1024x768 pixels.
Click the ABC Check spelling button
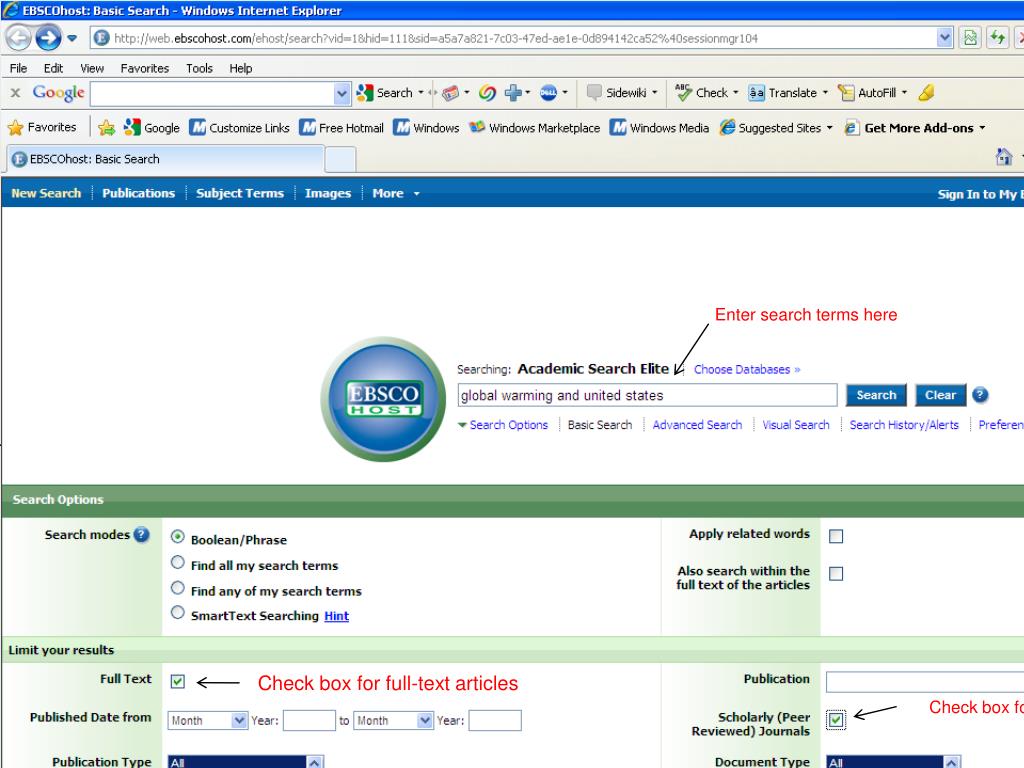click(x=701, y=93)
